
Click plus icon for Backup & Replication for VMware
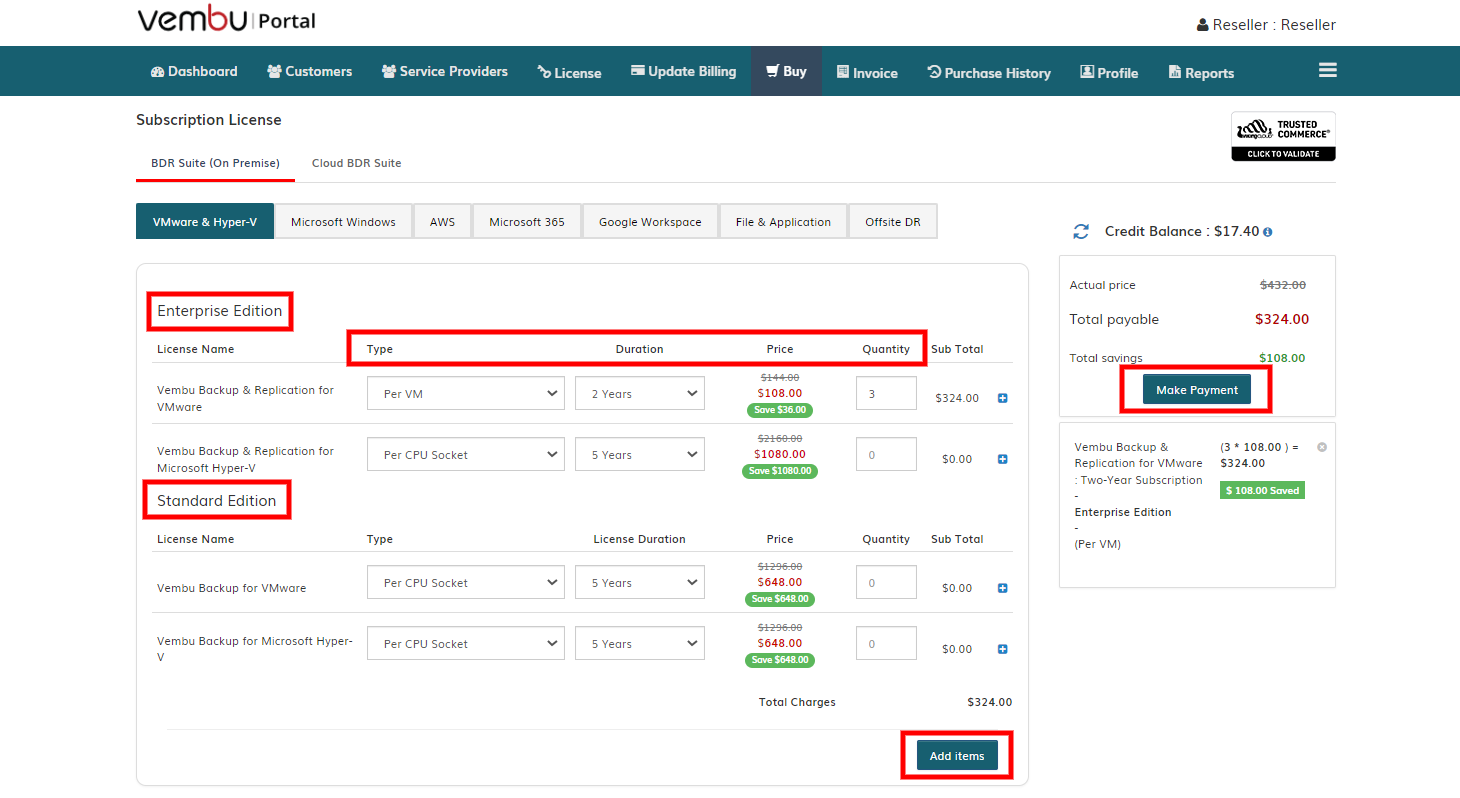point(1003,398)
